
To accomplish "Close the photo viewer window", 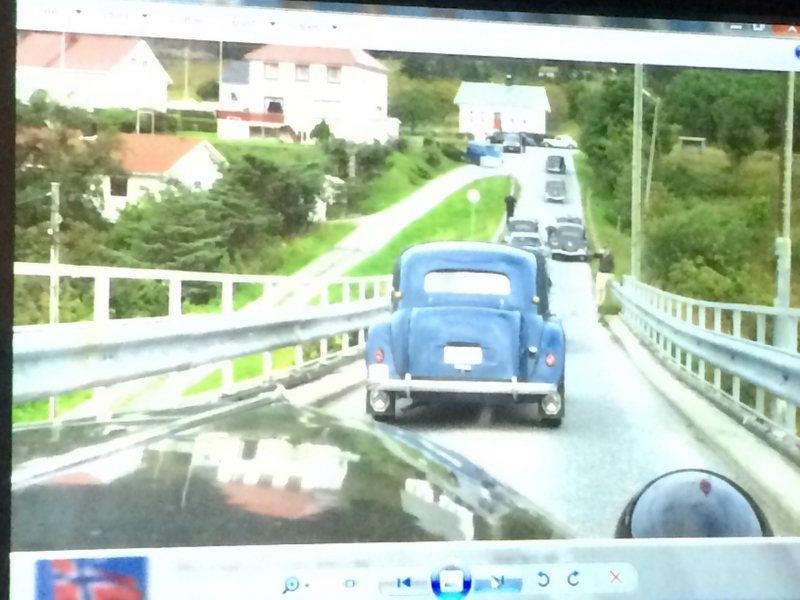I will [786, 28].
